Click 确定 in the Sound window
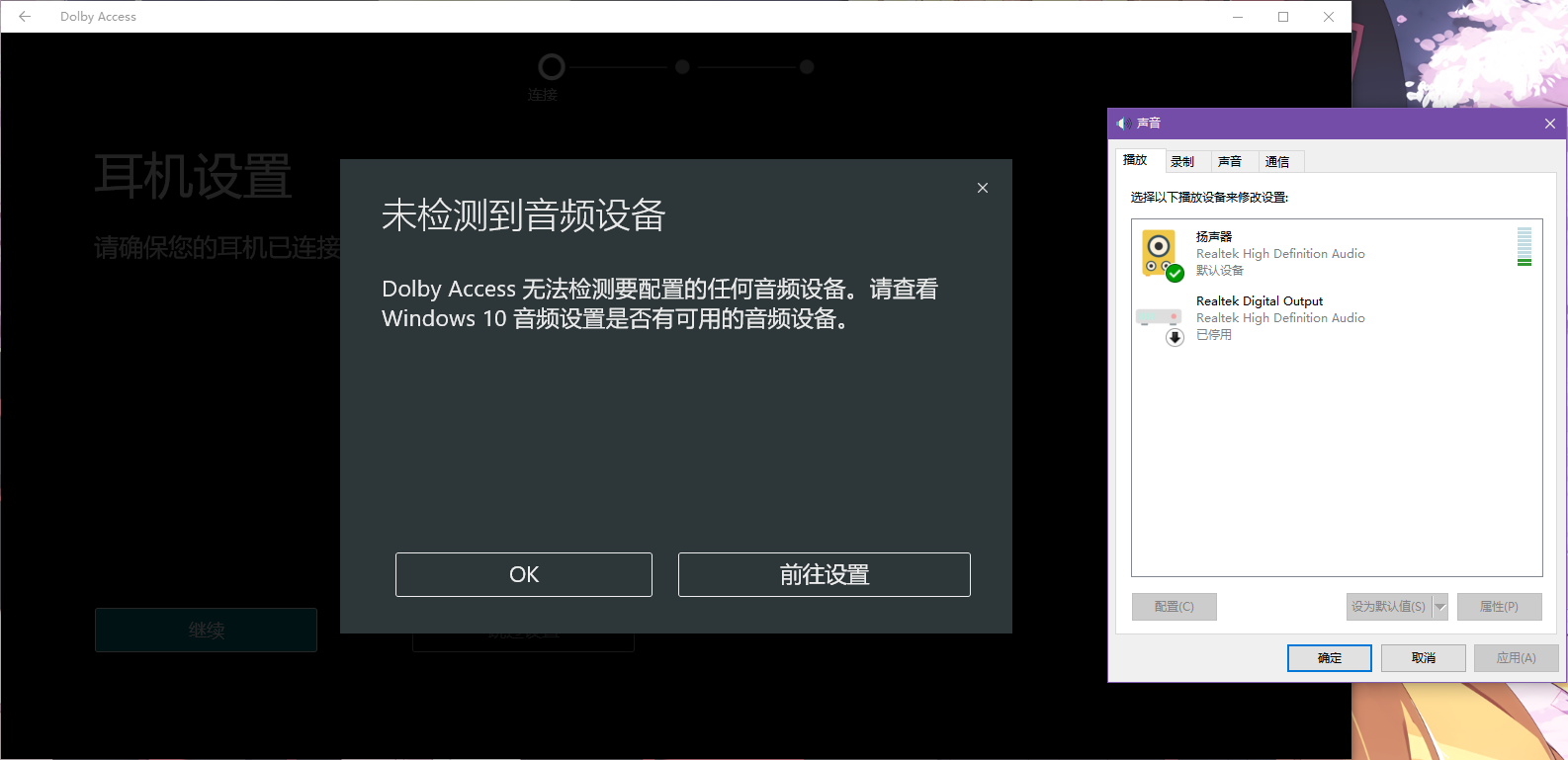1568x760 pixels. (x=1330, y=658)
